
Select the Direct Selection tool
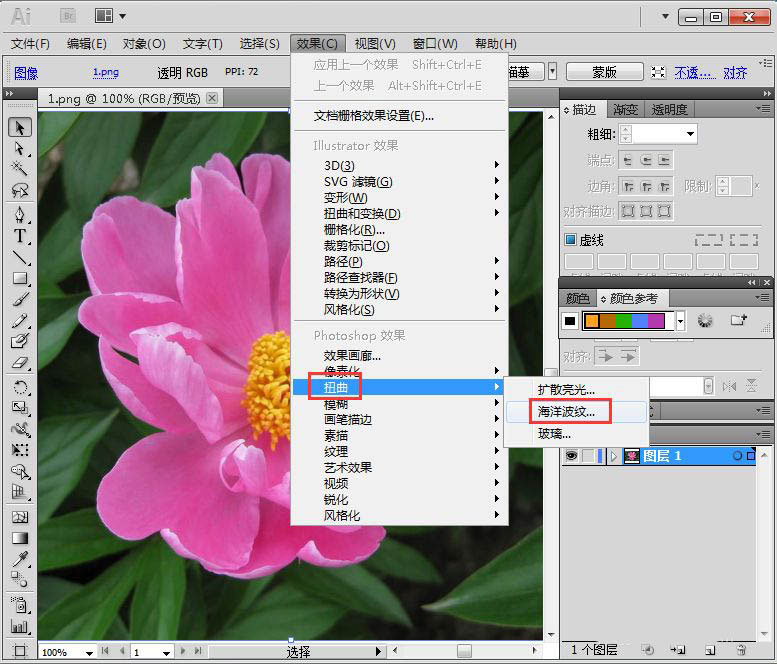point(20,149)
